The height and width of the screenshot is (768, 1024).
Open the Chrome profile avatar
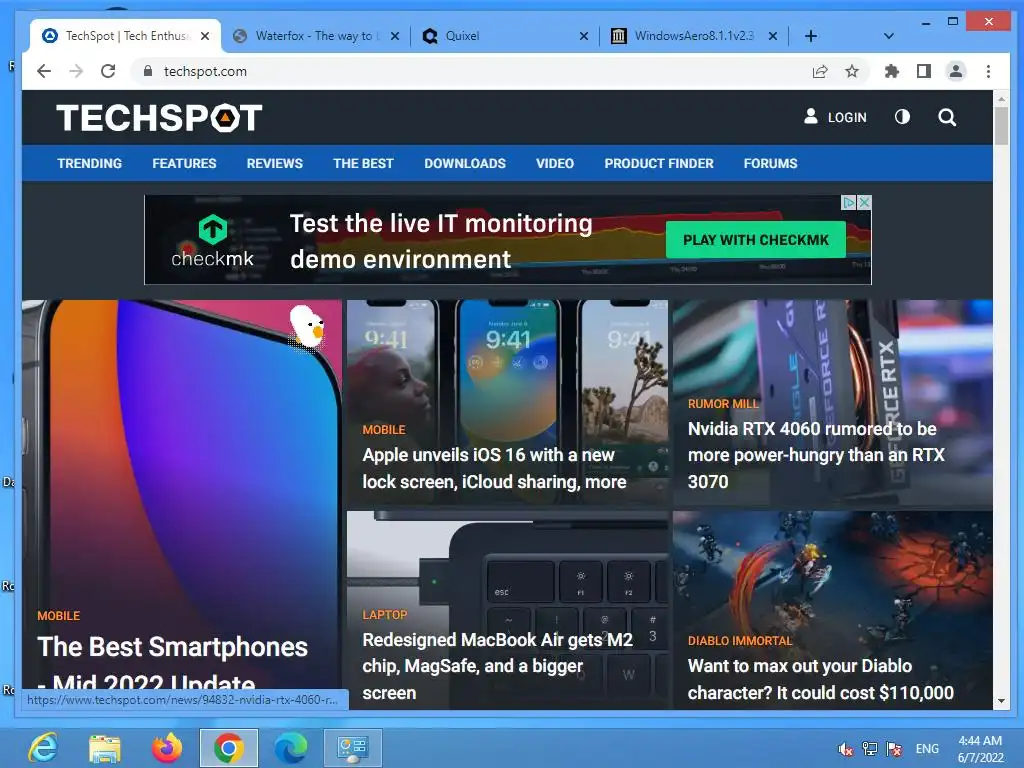tap(955, 71)
